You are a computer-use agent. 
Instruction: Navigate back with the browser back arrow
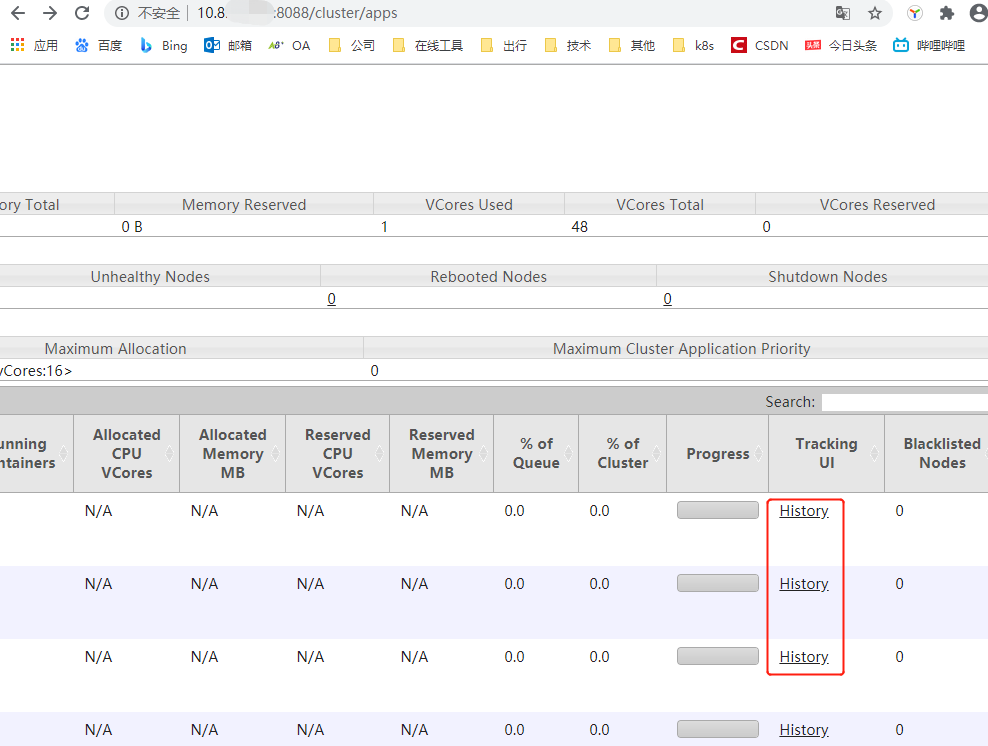coord(18,14)
